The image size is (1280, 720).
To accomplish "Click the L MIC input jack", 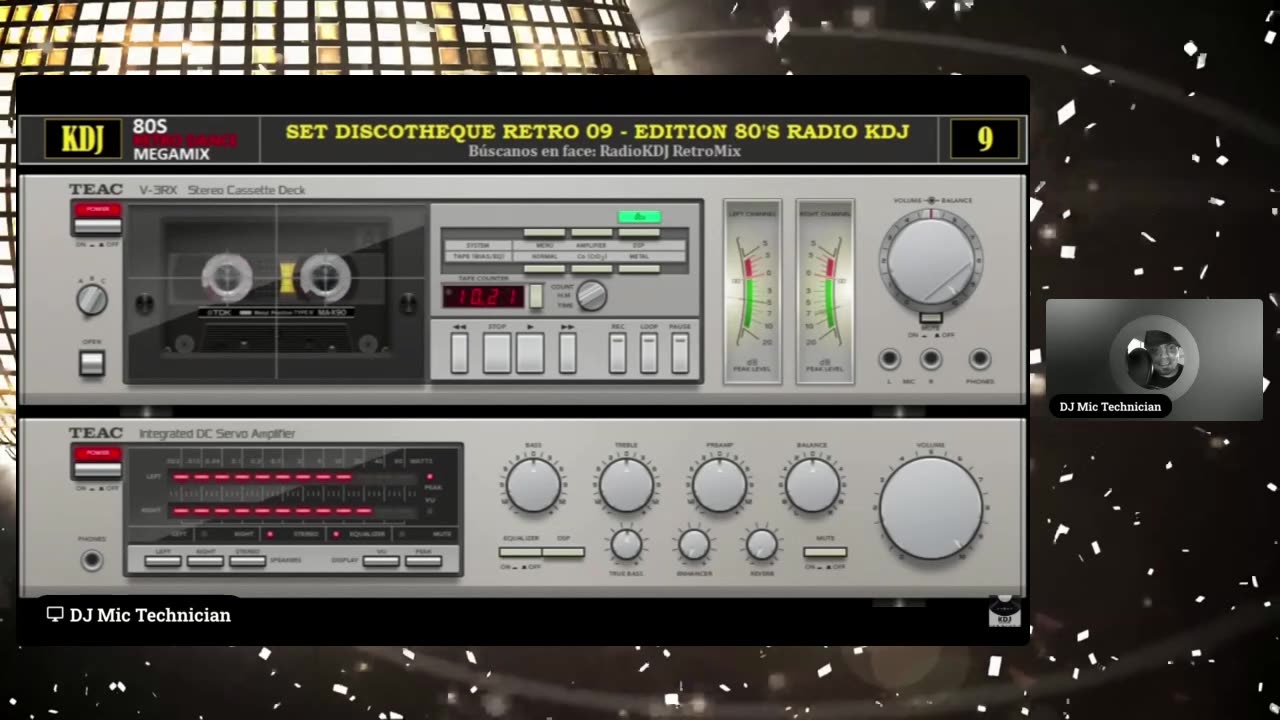I will (889, 359).
